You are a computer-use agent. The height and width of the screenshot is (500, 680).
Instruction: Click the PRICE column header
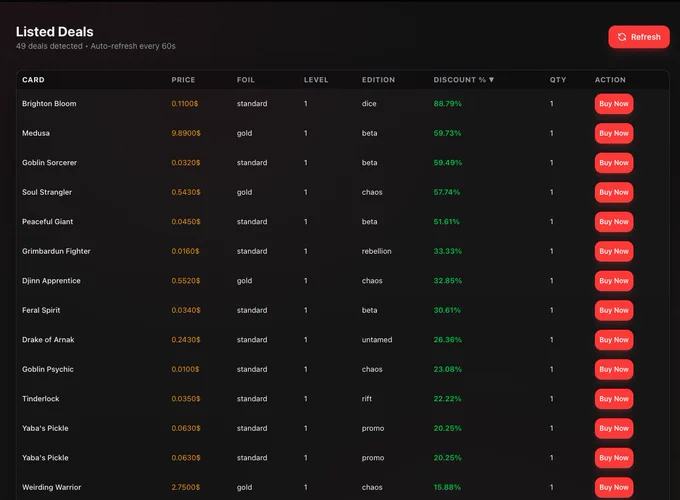[183, 80]
